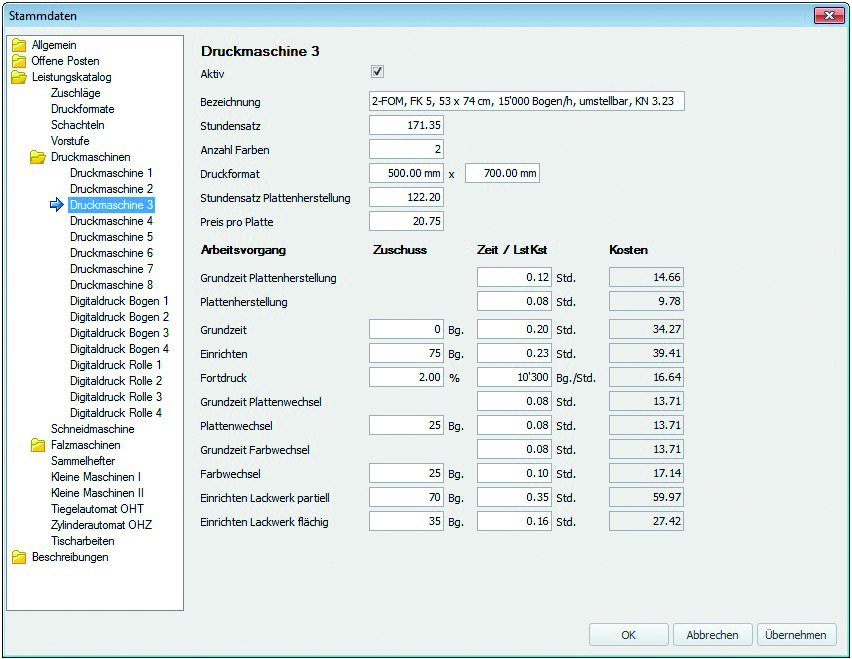Click the Leistungskatalog folder icon
This screenshot has height=659, width=852.
[19, 77]
